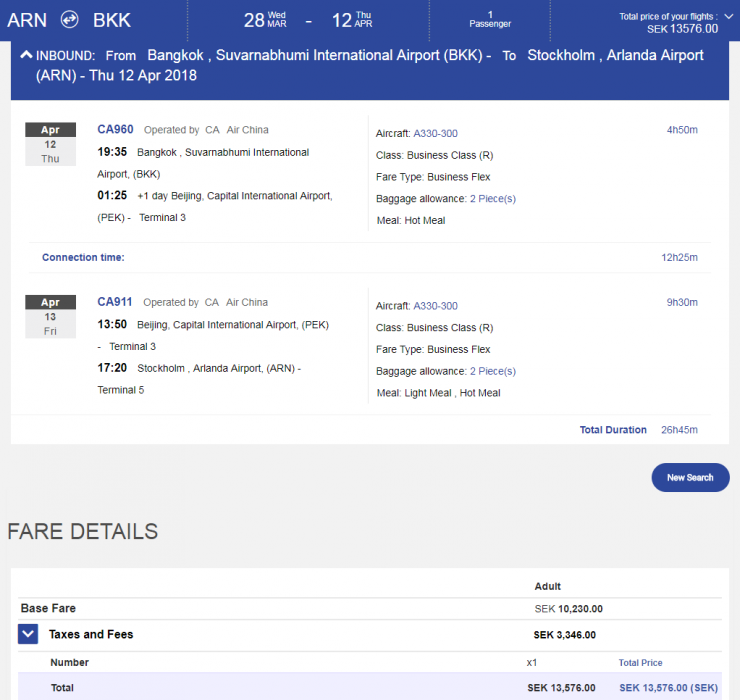Select the 12 Thu APR return date
Viewport: 740px width, 700px height.
(352, 20)
